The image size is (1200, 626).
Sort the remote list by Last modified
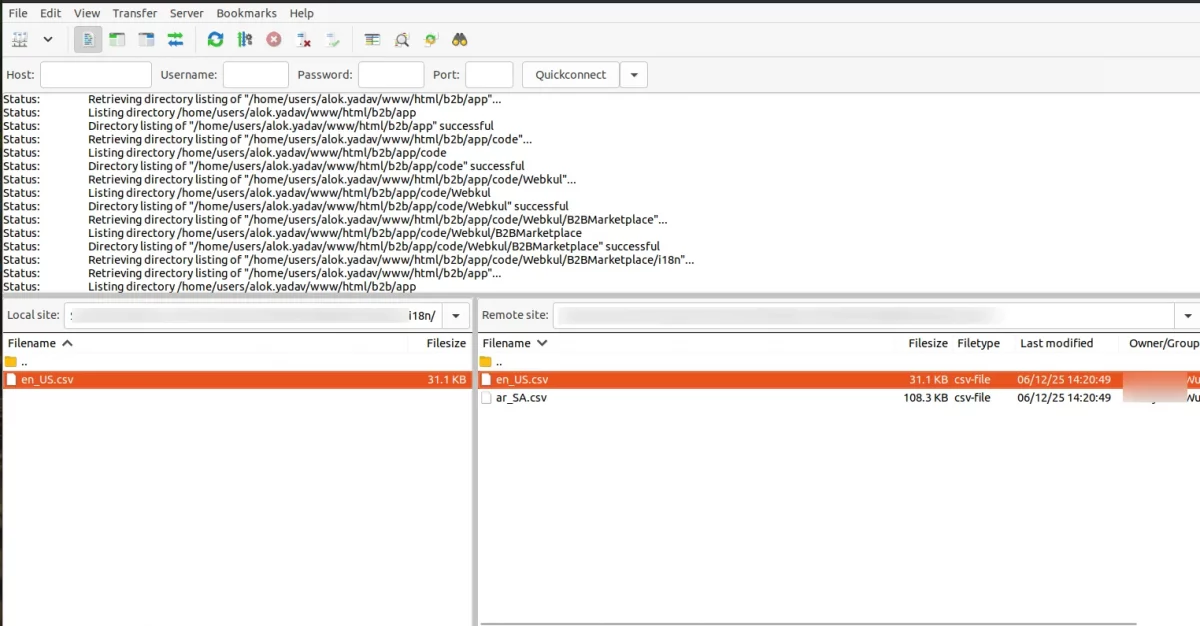[1056, 343]
